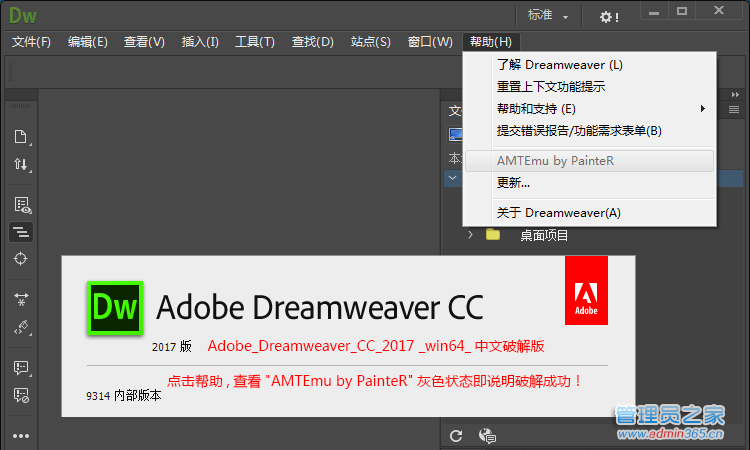Viewport: 750px width, 450px height.
Task: Click the Select Parent Tag icon
Action: [x=21, y=328]
